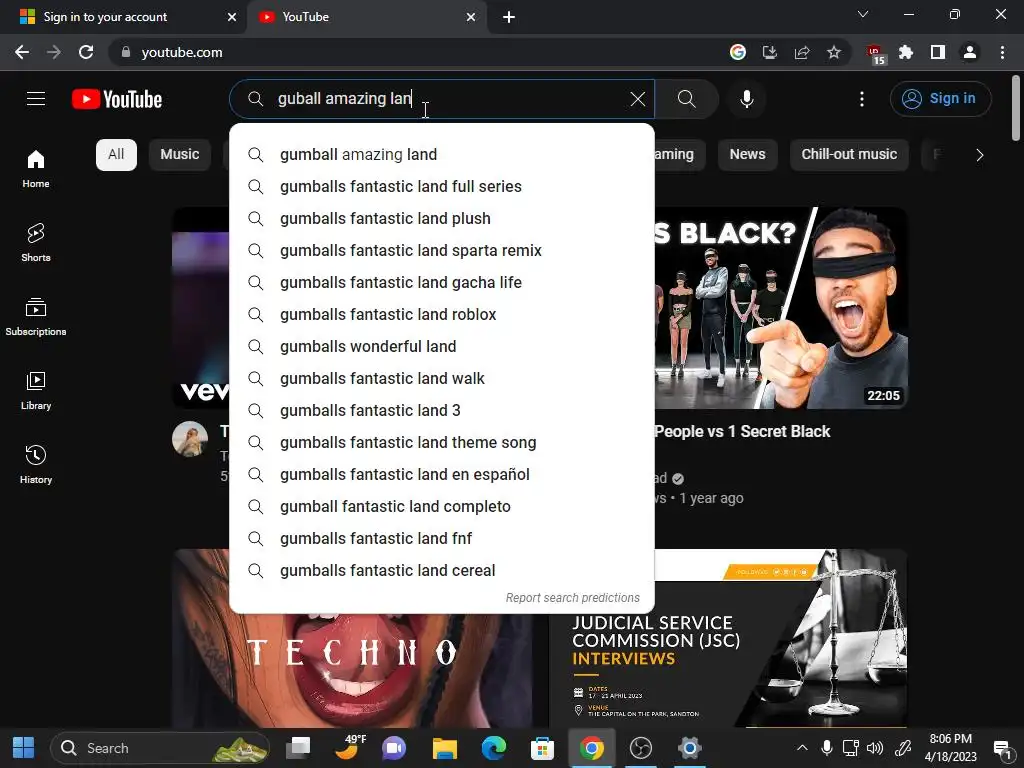The width and height of the screenshot is (1024, 768).
Task: Choose suggestion gumballs fantastic land theme song
Action: [x=442, y=443]
